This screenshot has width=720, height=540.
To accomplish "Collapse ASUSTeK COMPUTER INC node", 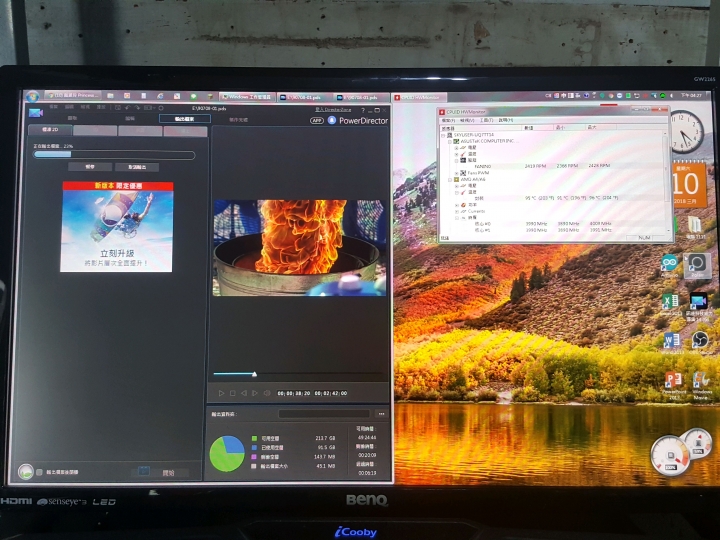I will coord(450,141).
